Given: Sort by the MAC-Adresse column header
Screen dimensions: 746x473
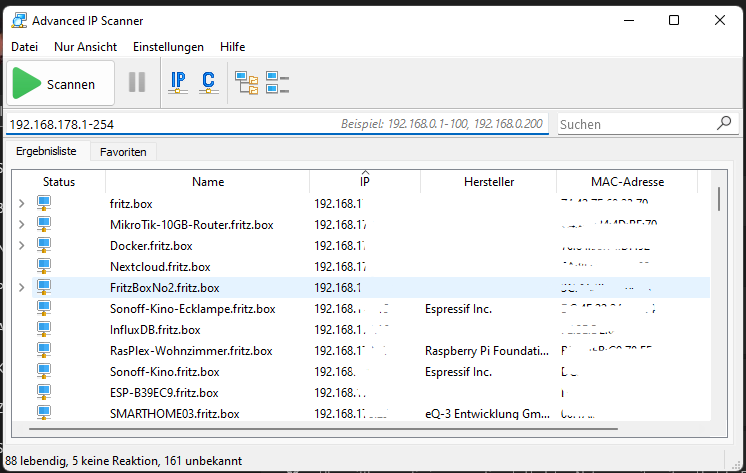Looking at the screenshot, I should coord(627,182).
